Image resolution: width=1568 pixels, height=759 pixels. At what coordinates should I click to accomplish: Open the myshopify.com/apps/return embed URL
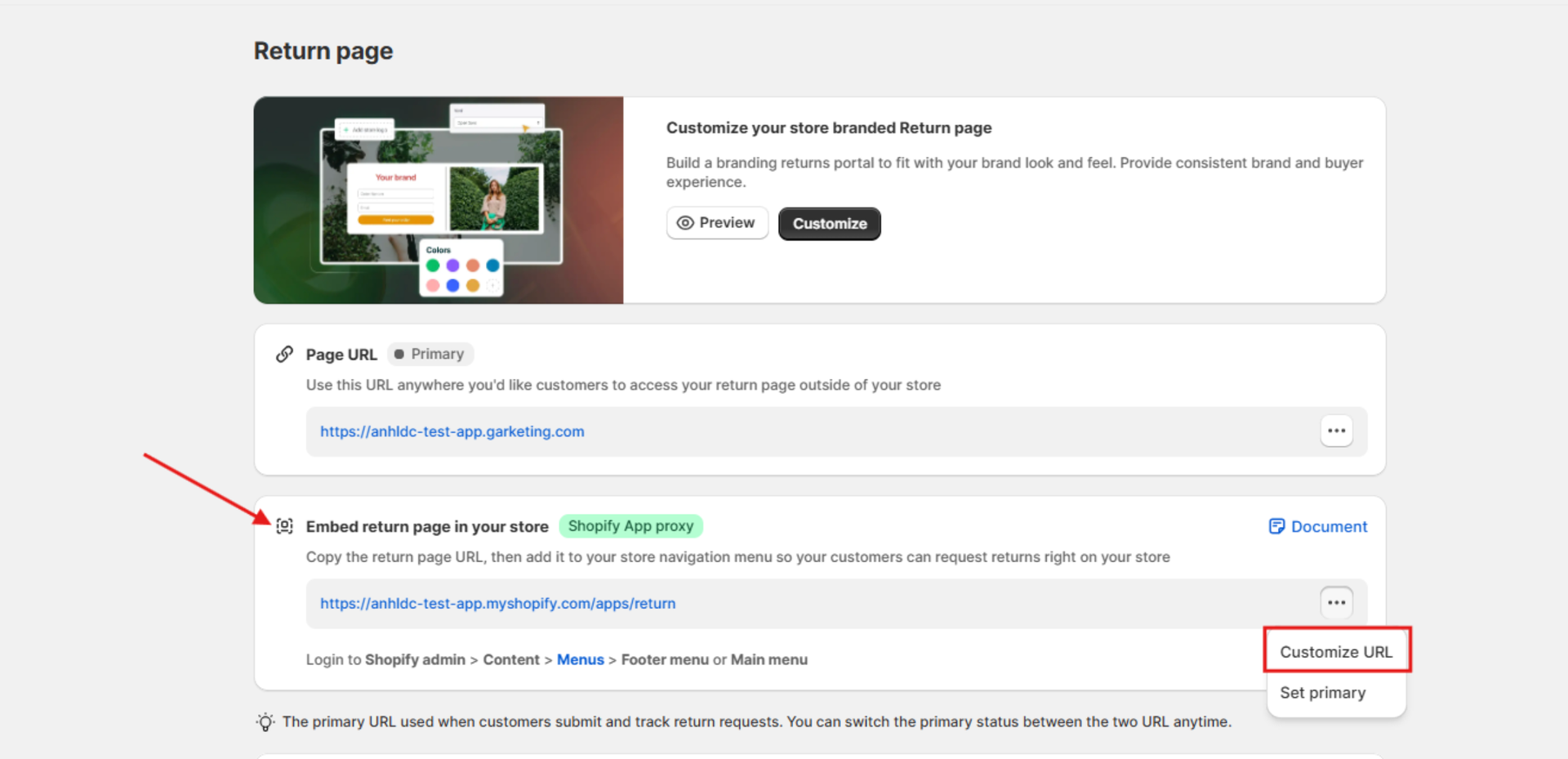click(x=497, y=603)
